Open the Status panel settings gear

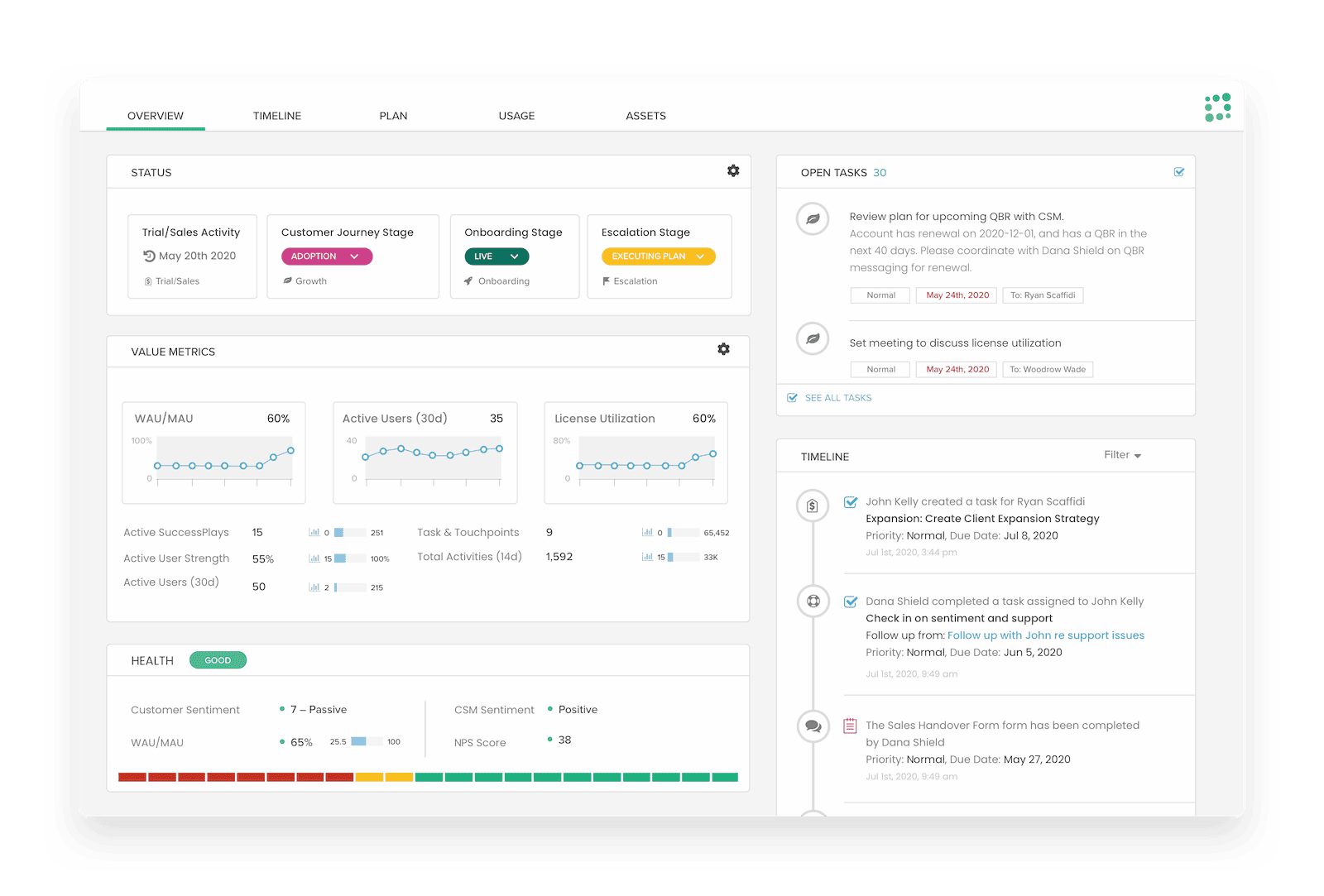point(733,170)
